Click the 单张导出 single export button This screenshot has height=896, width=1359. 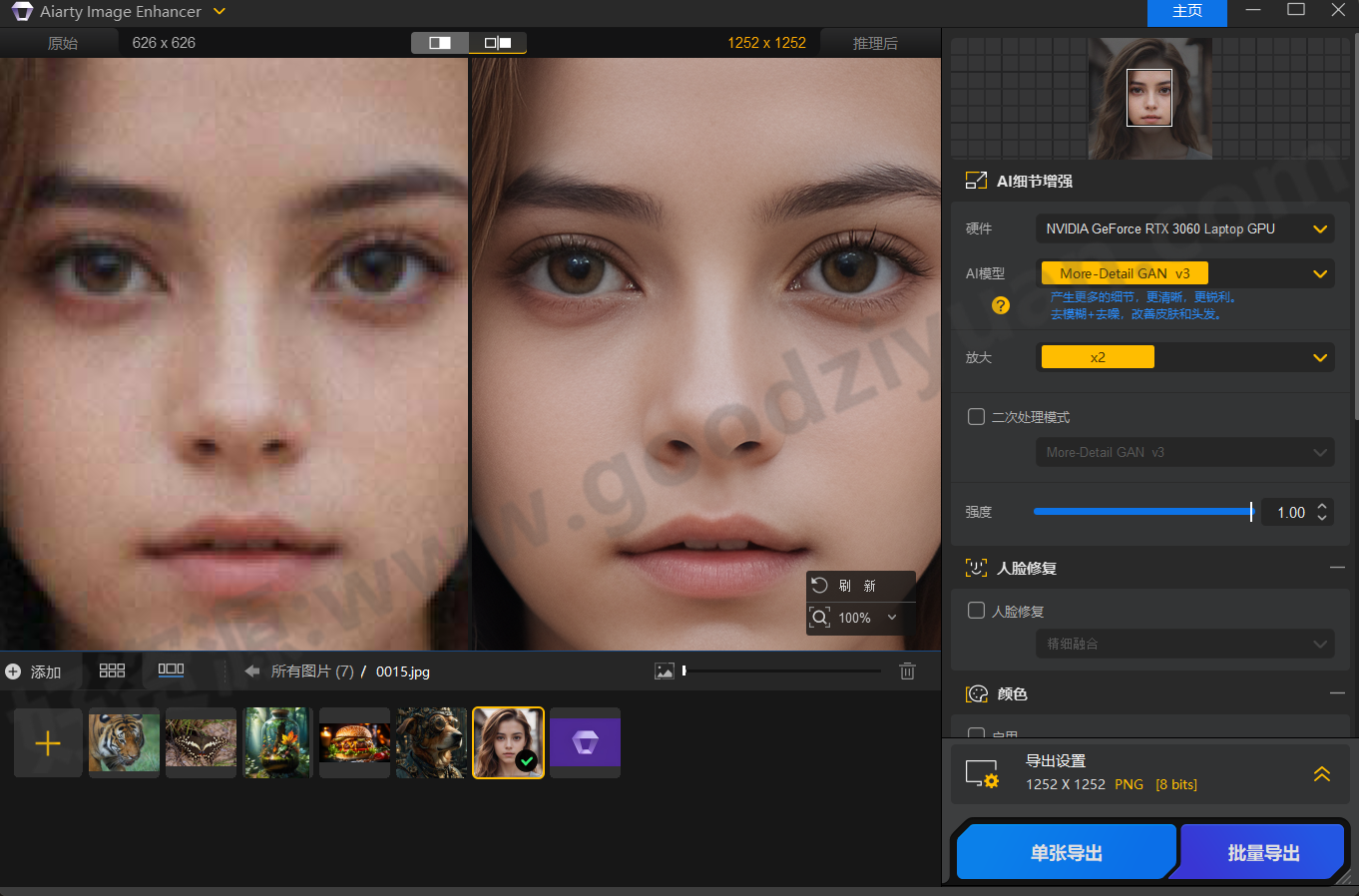(1066, 851)
